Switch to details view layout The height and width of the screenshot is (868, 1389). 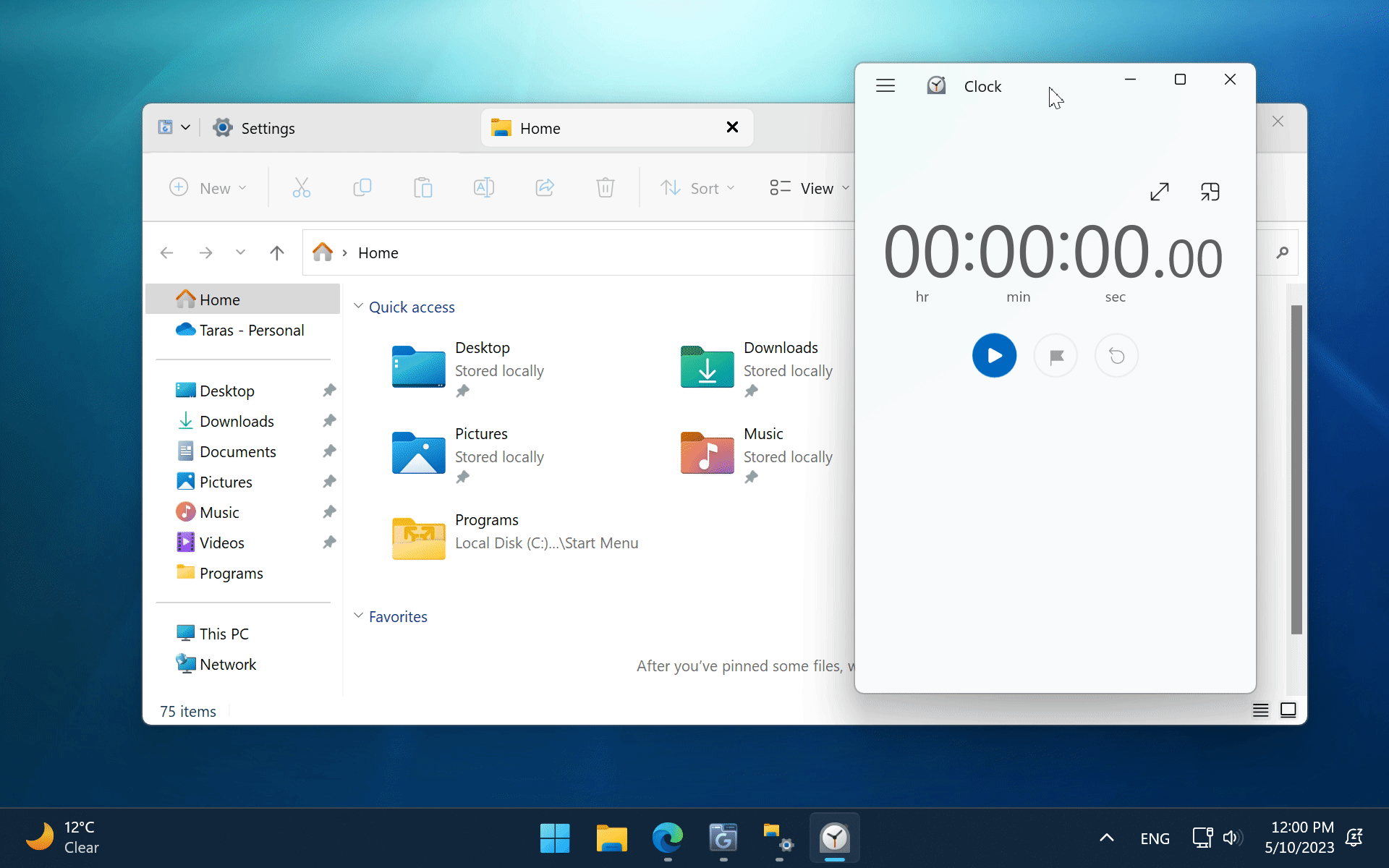(1260, 710)
